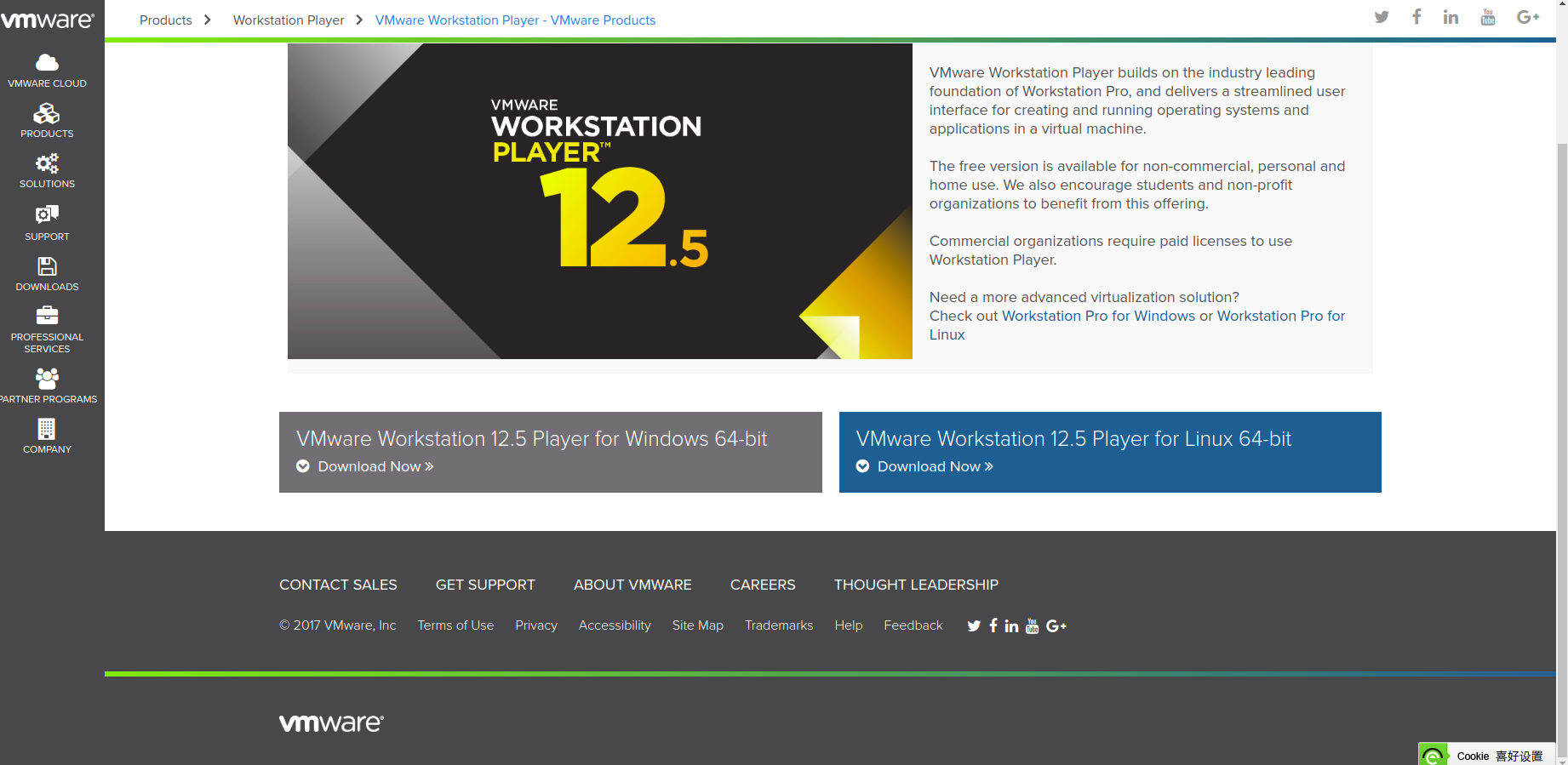Go to Careers in footer menu

[x=762, y=585]
